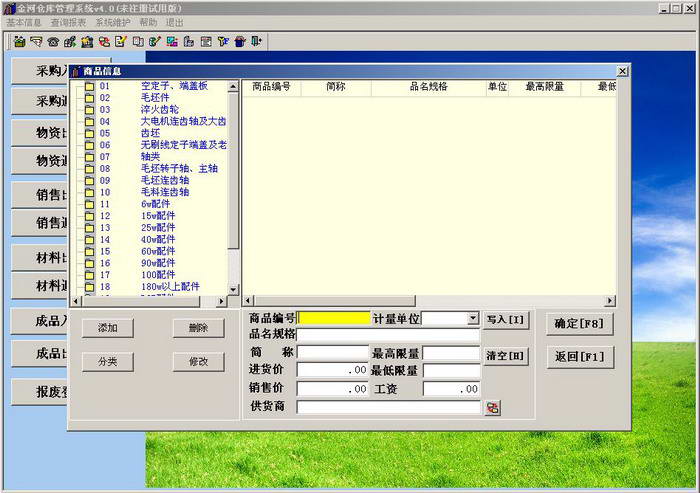This screenshot has height=493, width=700.
Task: Click the 最高限量 column header
Action: (x=545, y=87)
